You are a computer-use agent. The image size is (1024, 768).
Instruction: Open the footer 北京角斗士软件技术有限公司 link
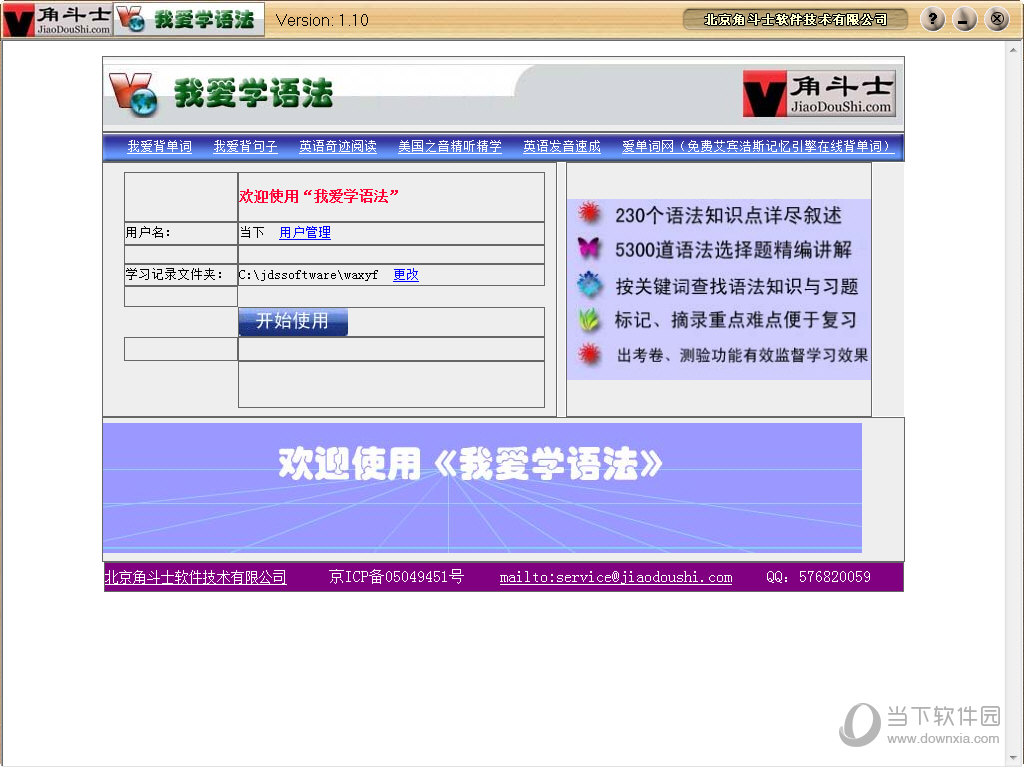click(195, 577)
